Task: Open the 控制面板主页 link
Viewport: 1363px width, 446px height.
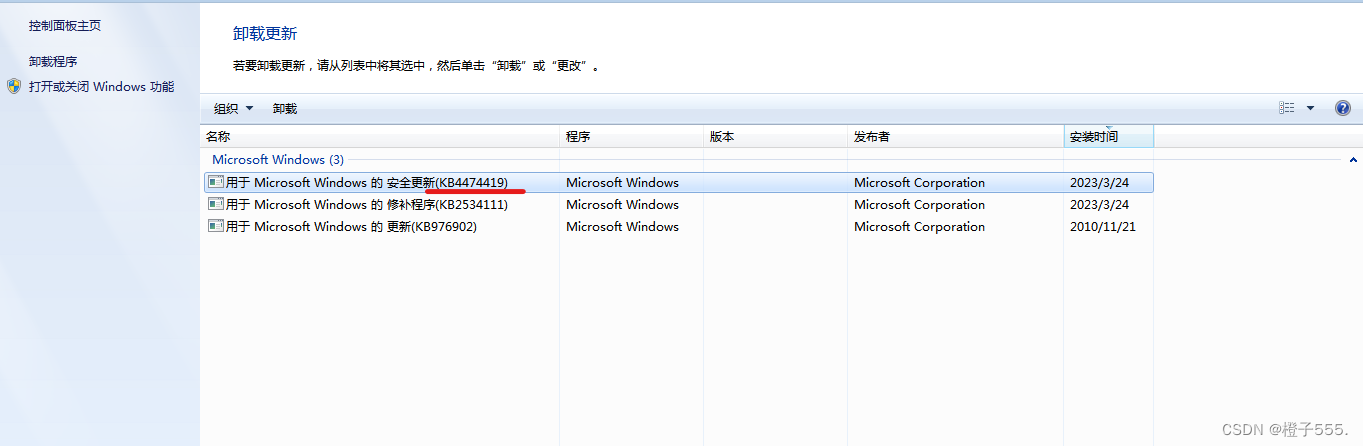Action: tap(65, 25)
